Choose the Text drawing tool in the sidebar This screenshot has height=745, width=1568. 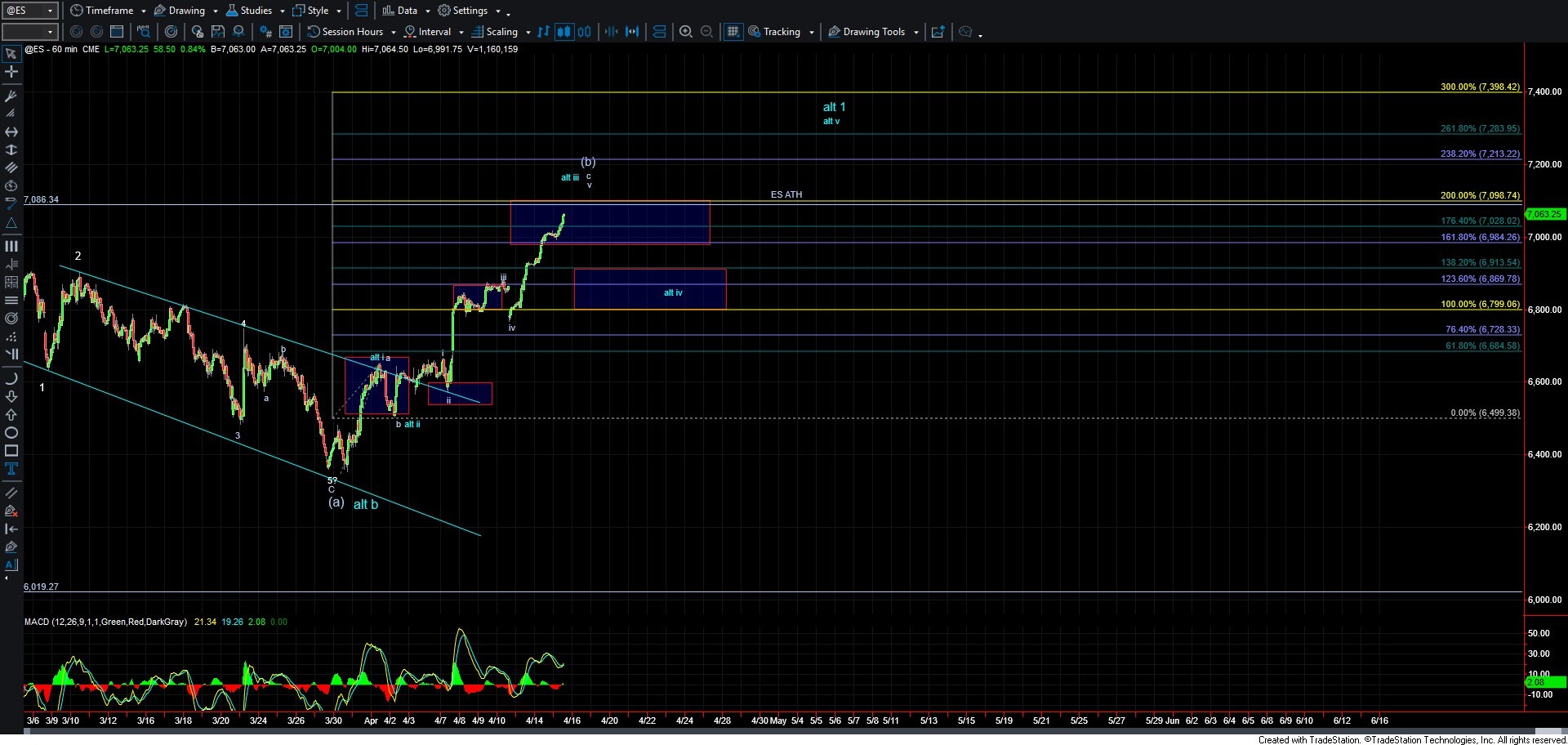click(11, 469)
